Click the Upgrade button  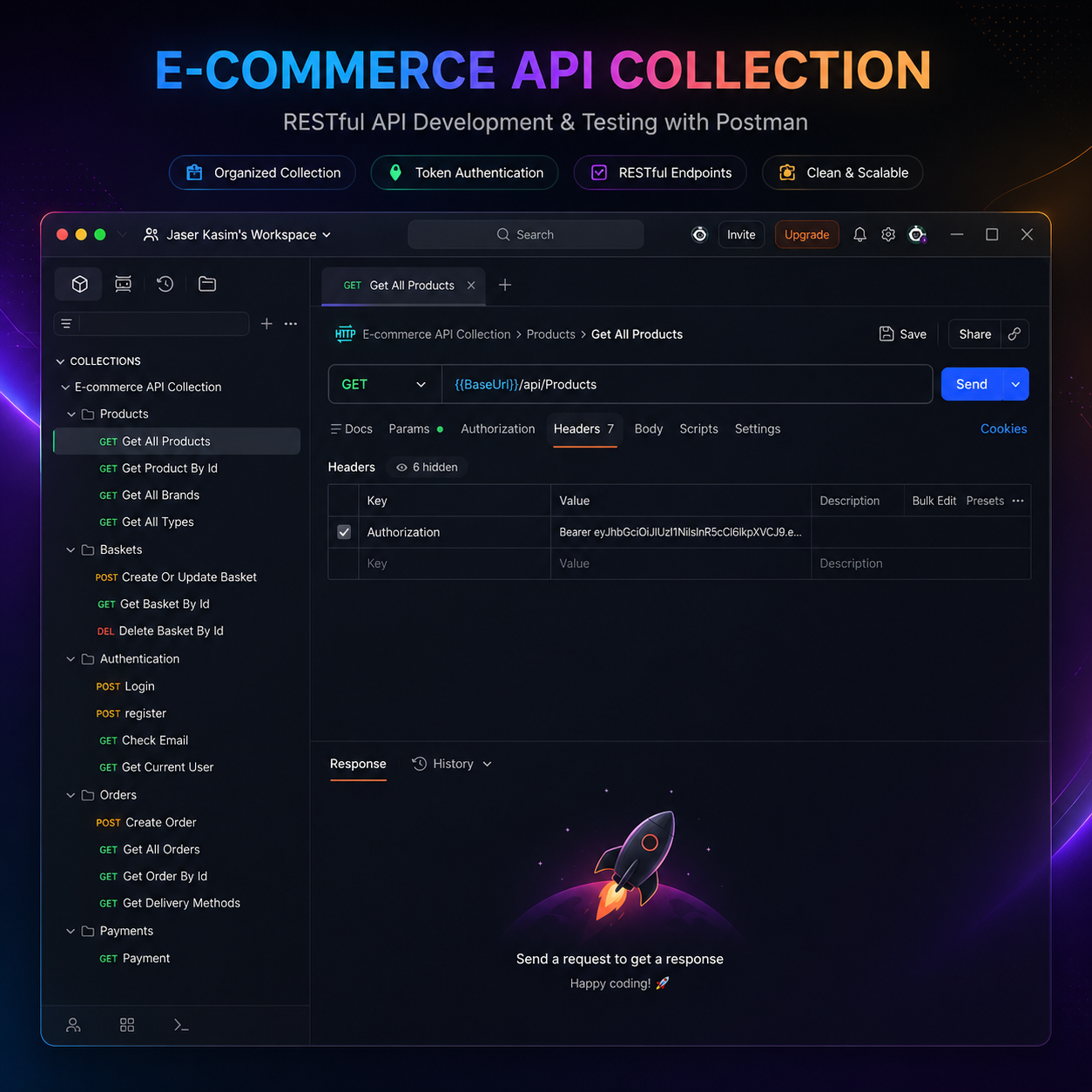807,234
